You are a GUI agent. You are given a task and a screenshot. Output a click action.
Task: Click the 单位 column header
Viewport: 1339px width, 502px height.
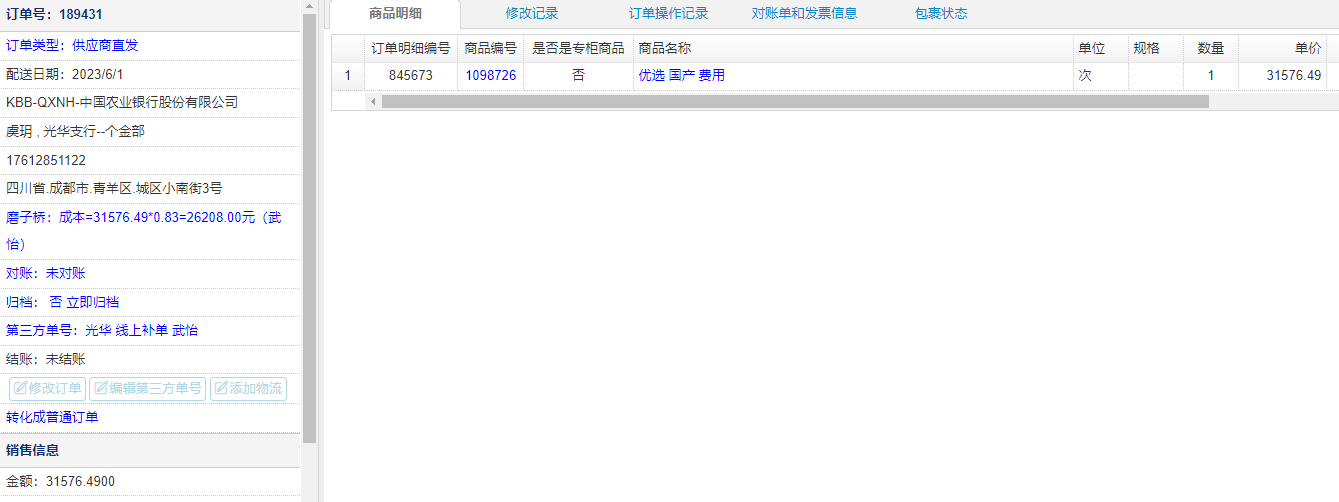click(x=1100, y=48)
